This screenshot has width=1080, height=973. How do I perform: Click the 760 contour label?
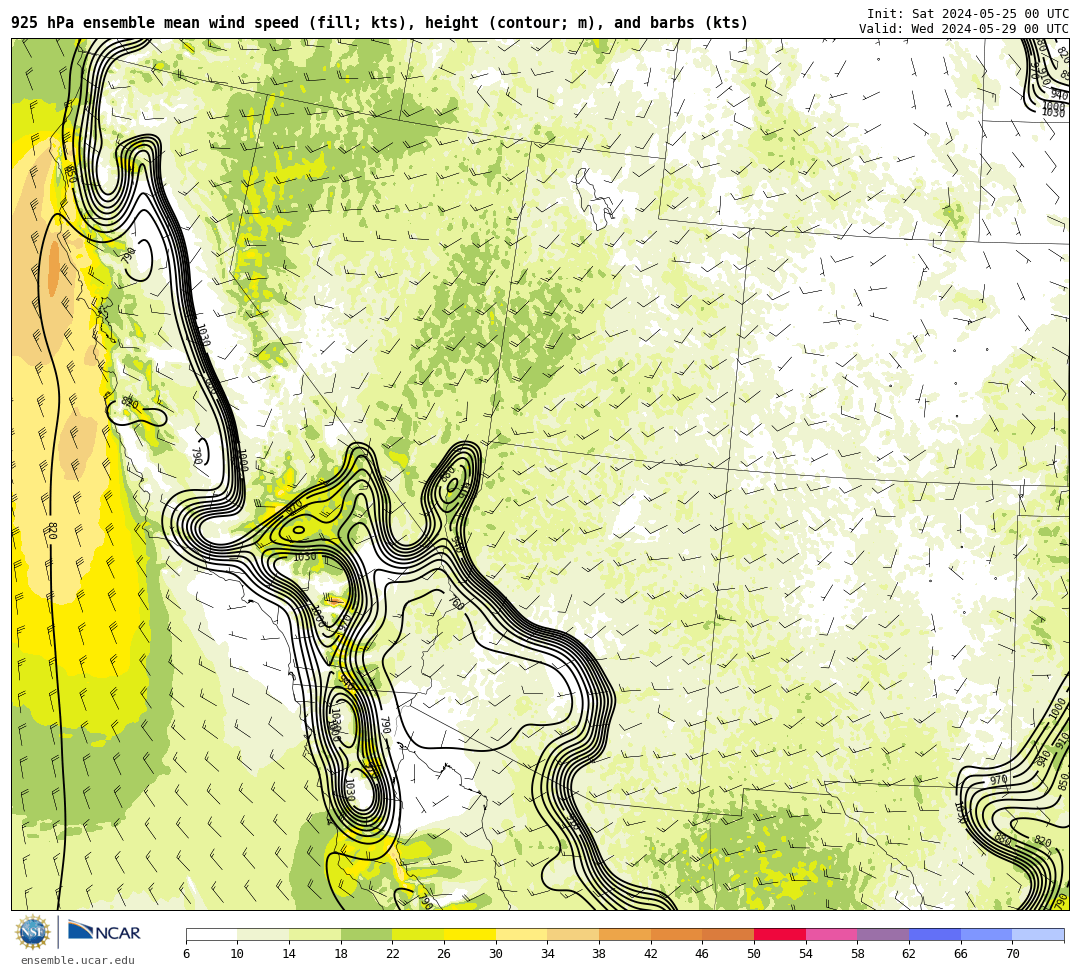pos(456,603)
